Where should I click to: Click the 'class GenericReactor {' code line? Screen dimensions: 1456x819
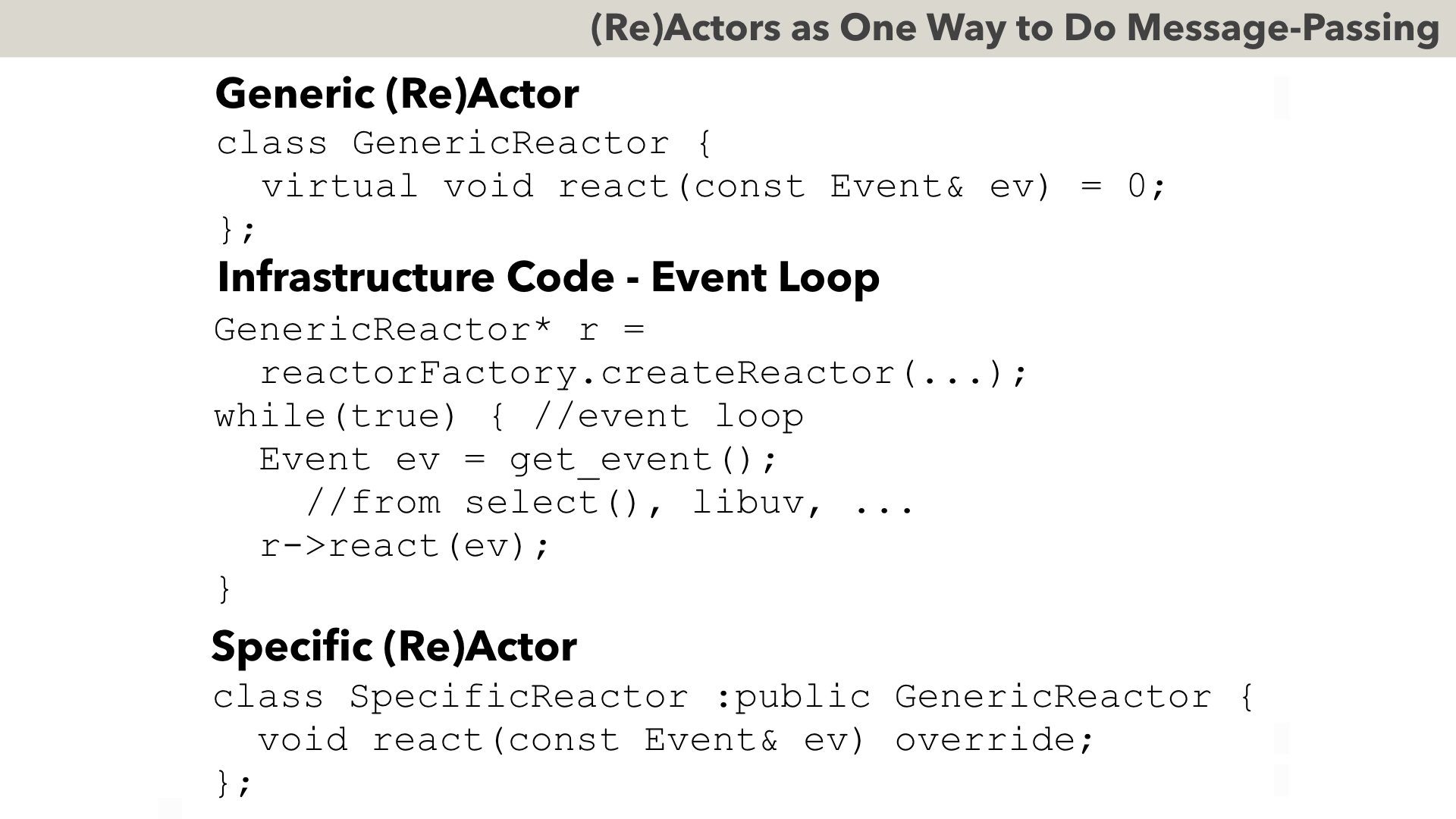coord(464,143)
